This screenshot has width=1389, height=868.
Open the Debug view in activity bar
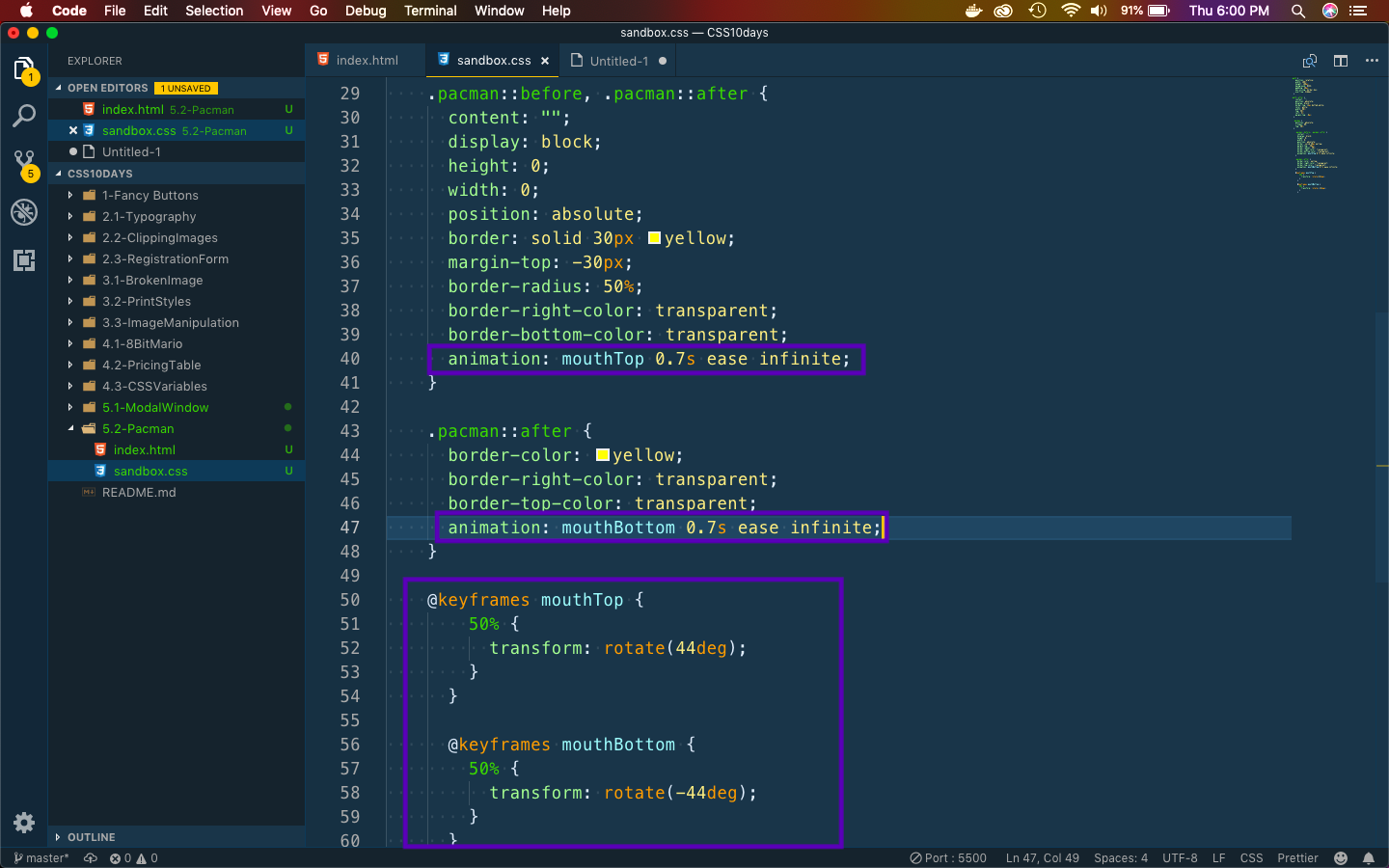(x=24, y=211)
